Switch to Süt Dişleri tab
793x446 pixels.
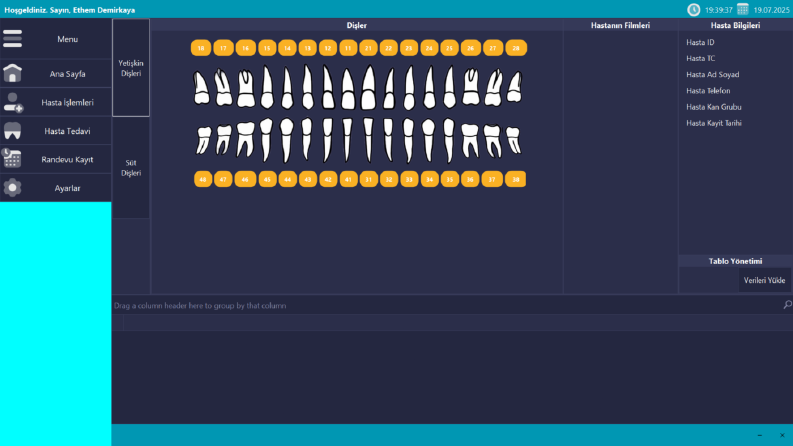click(x=131, y=168)
